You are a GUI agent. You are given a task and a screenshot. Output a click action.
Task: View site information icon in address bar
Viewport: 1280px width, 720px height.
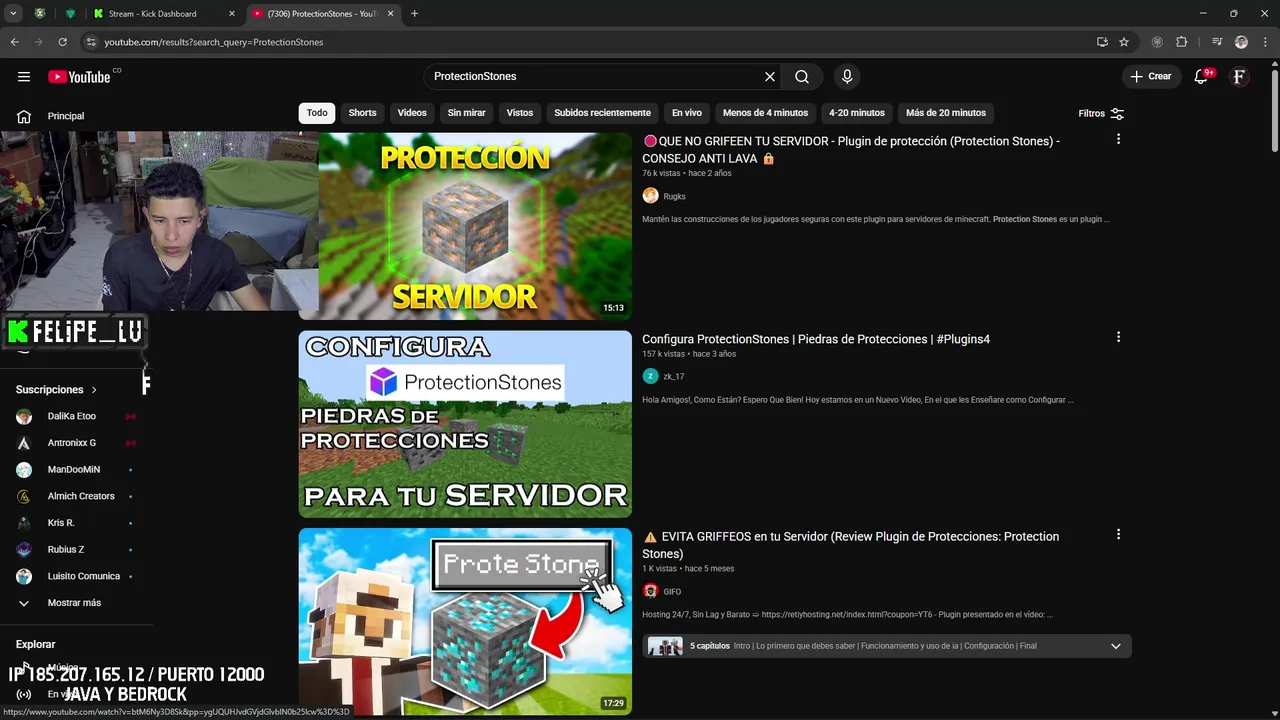coord(91,42)
